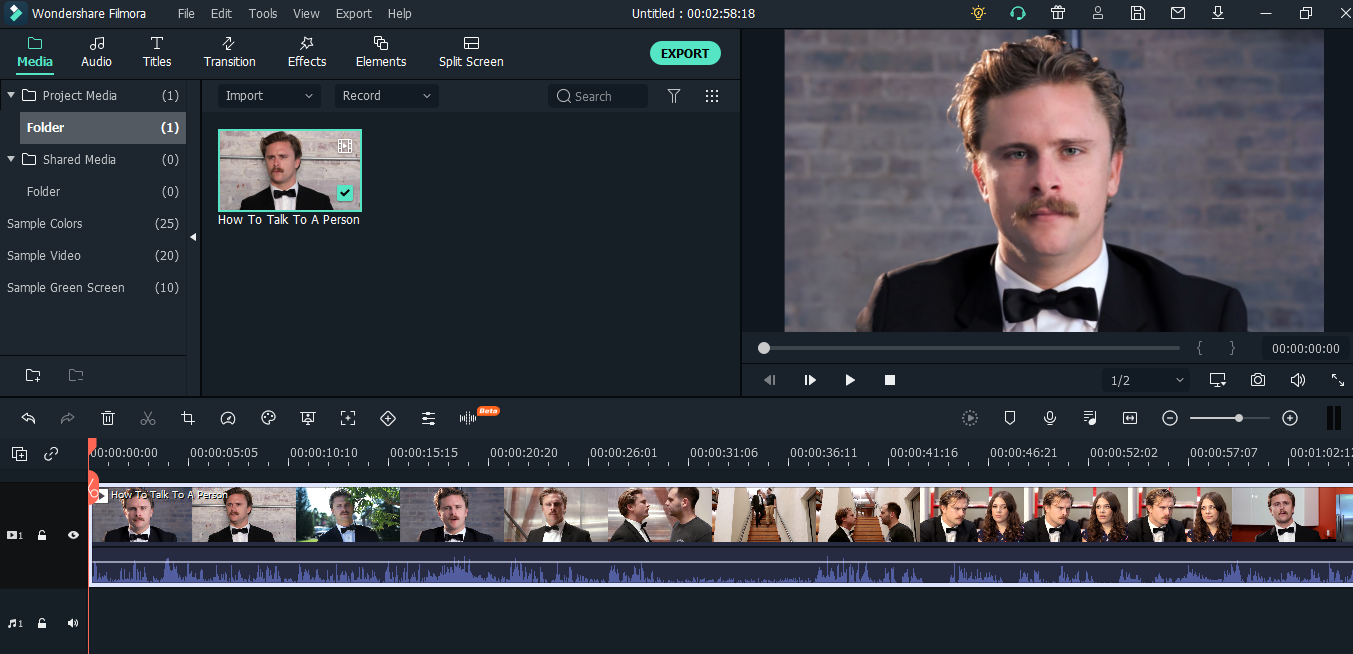Screen dimensions: 1353x654
Task: Take a snapshot of the preview frame
Action: point(1257,380)
